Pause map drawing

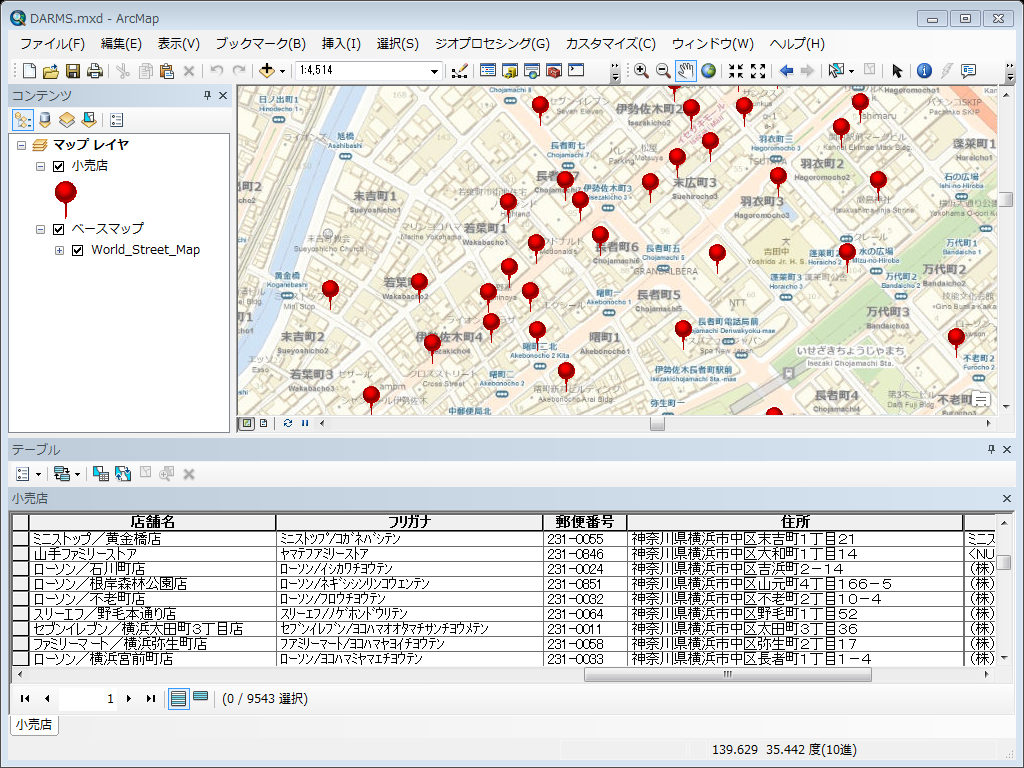[x=305, y=423]
